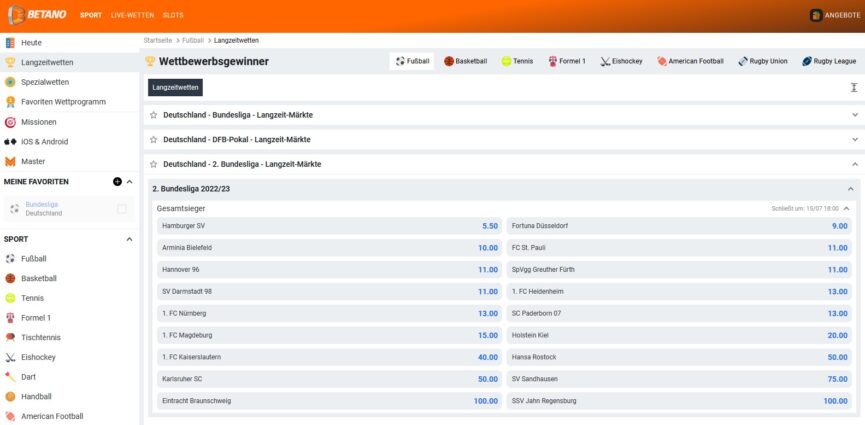Click the iOS & Android icon
This screenshot has height=425, width=865.
[10, 142]
